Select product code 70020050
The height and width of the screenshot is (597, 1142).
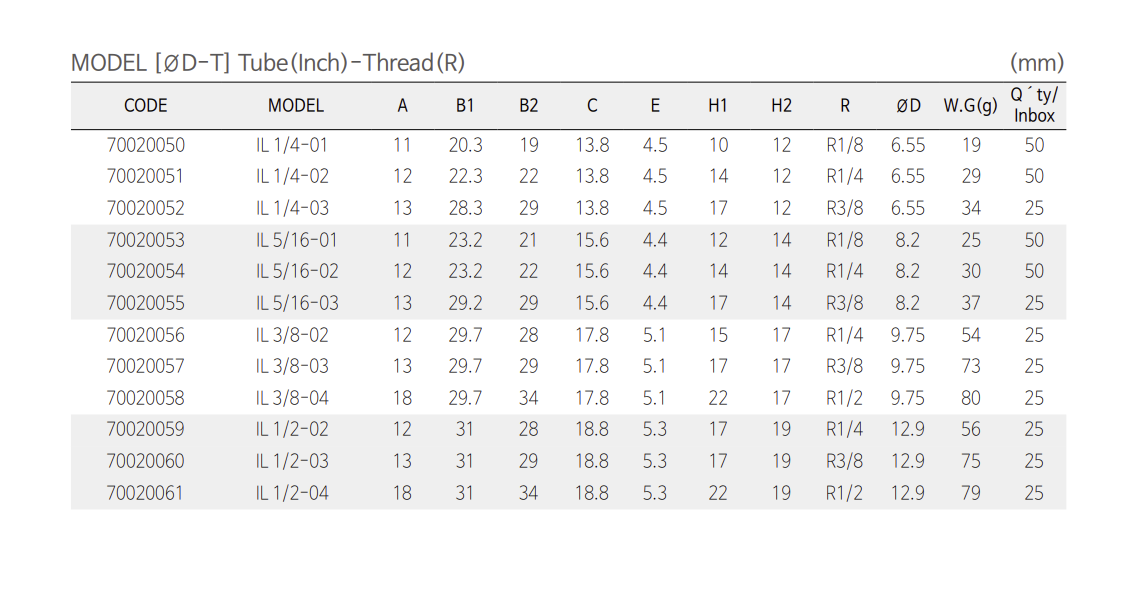click(146, 145)
